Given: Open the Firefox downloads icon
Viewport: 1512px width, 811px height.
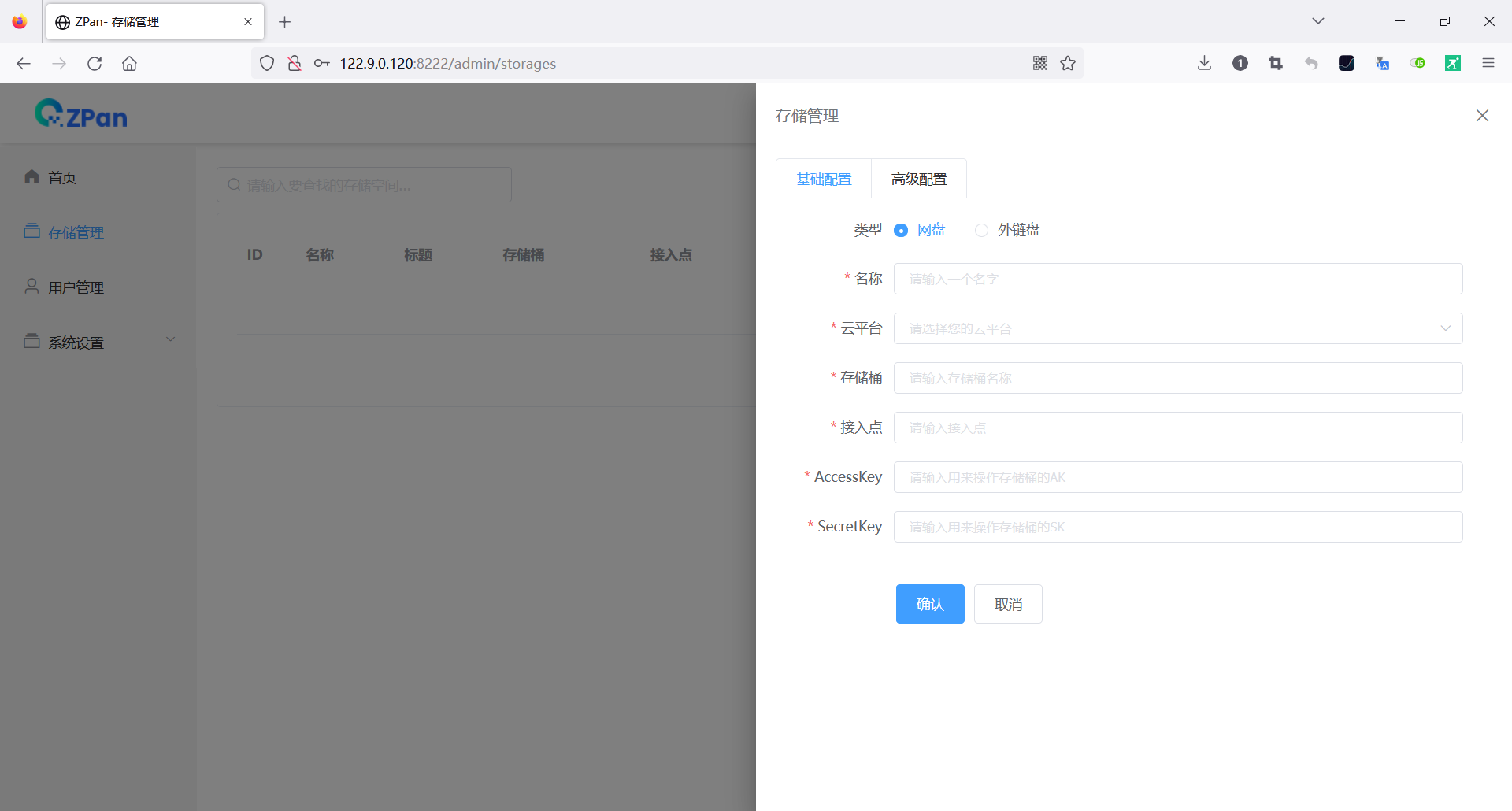Looking at the screenshot, I should (1203, 63).
